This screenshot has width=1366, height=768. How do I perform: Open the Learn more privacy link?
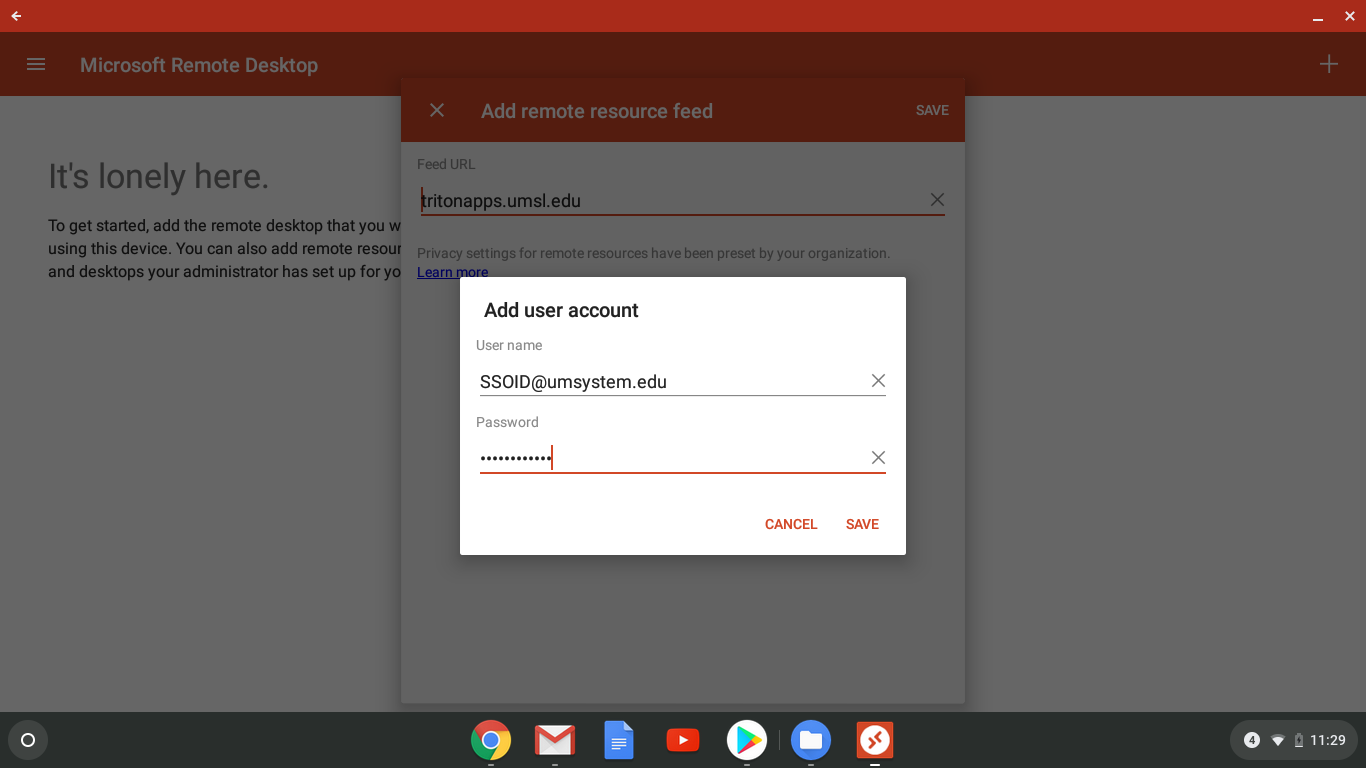(x=452, y=272)
